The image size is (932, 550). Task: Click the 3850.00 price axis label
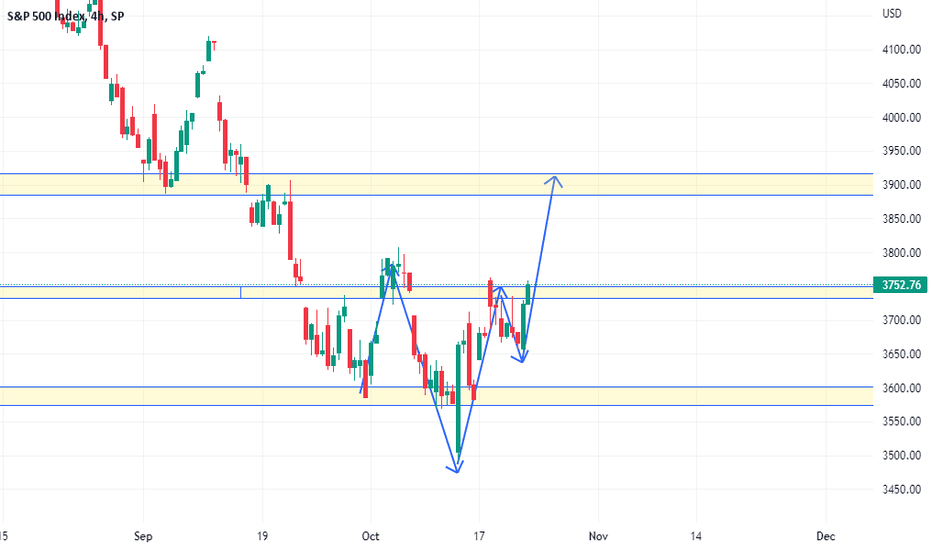(x=902, y=219)
